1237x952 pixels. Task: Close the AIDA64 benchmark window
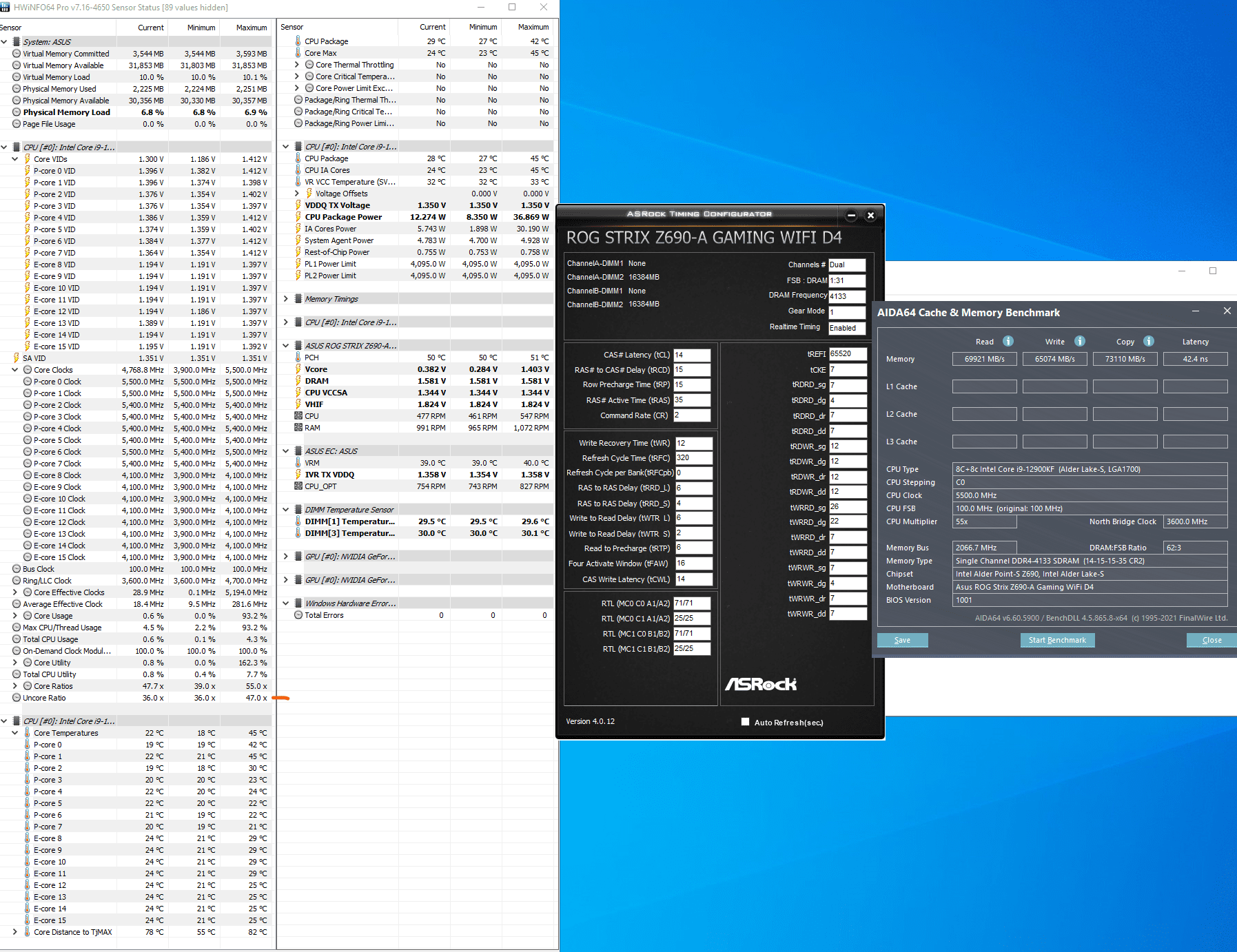tap(1227, 311)
